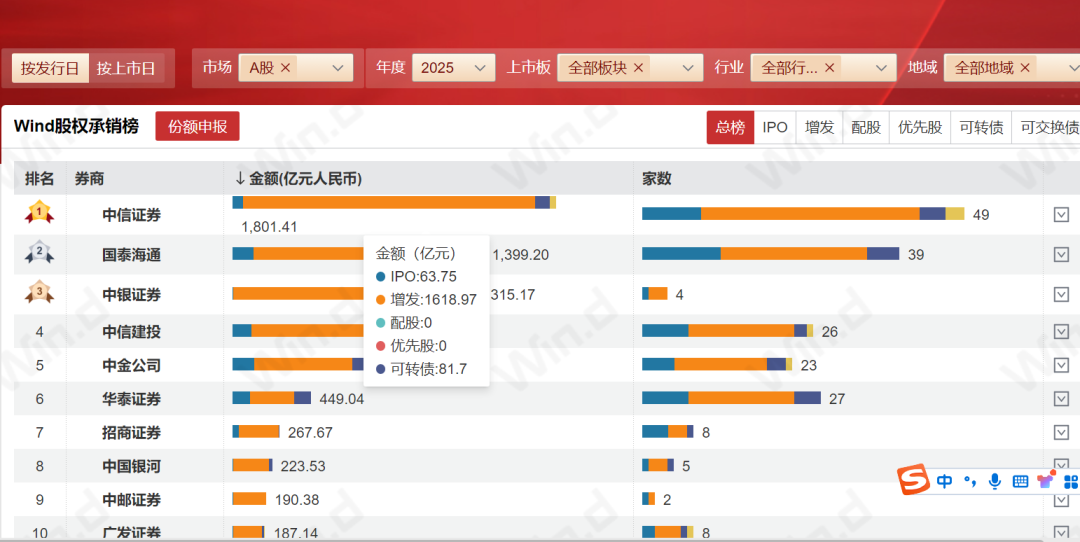Click amount value 449.04

pos(341,399)
